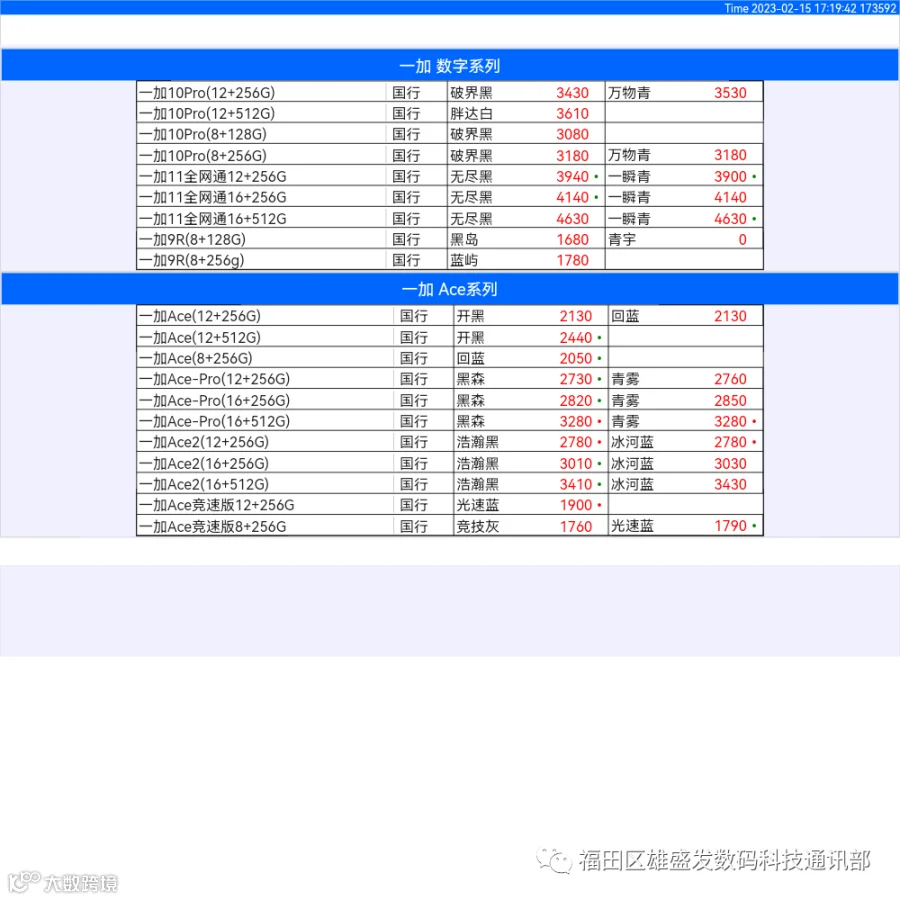Click 国行 in the 一加9R(8+256g) row
The height and width of the screenshot is (900, 900).
[x=406, y=260]
